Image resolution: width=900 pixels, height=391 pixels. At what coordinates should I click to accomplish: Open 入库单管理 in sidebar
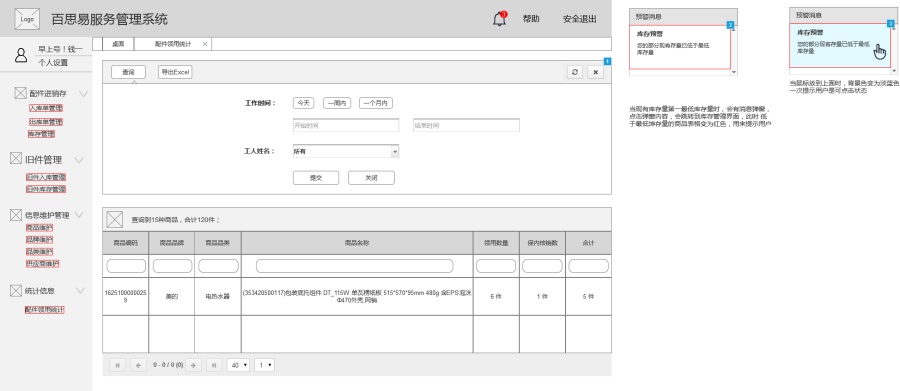[46, 108]
